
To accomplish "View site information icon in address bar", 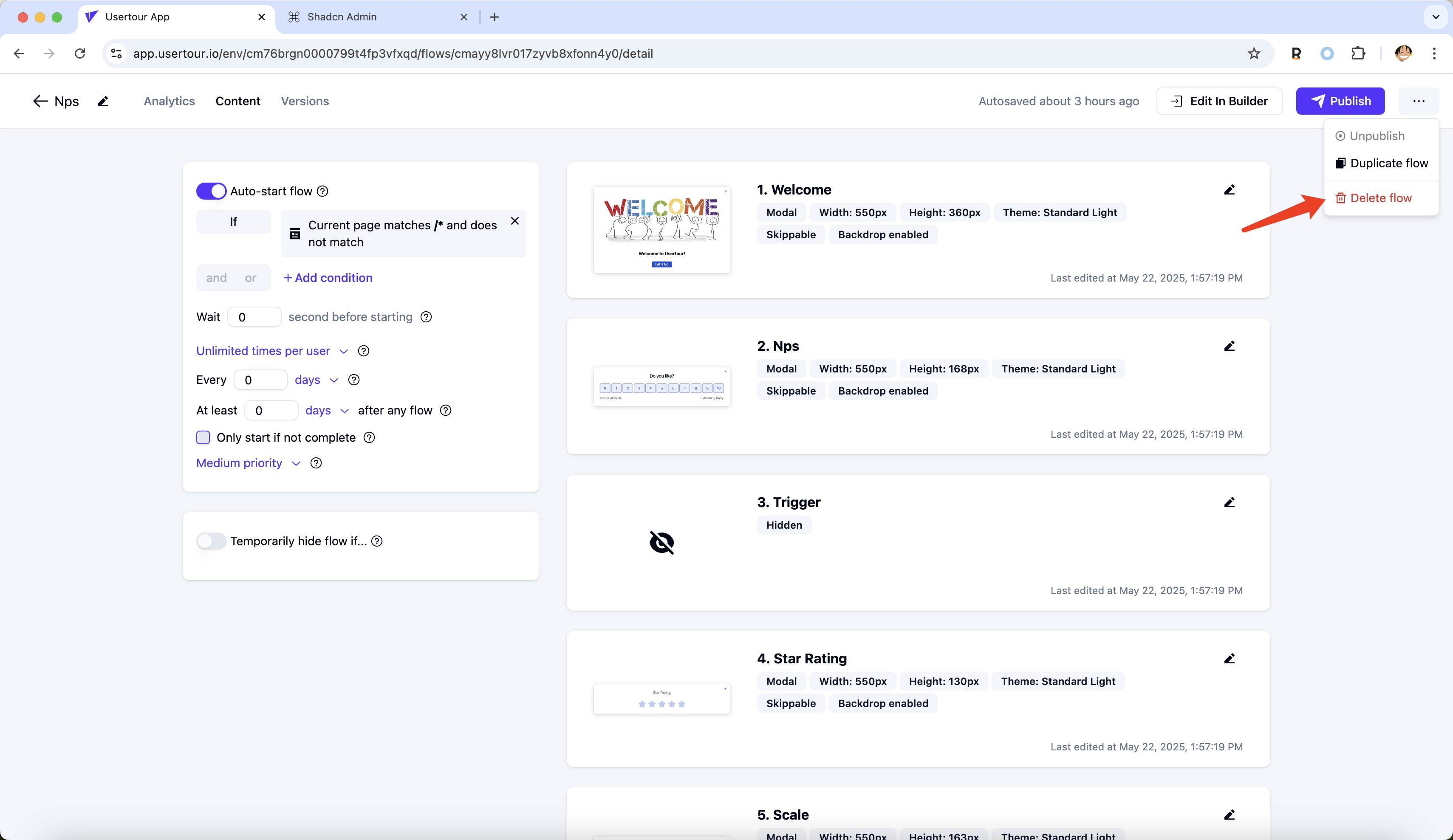I will tap(116, 54).
